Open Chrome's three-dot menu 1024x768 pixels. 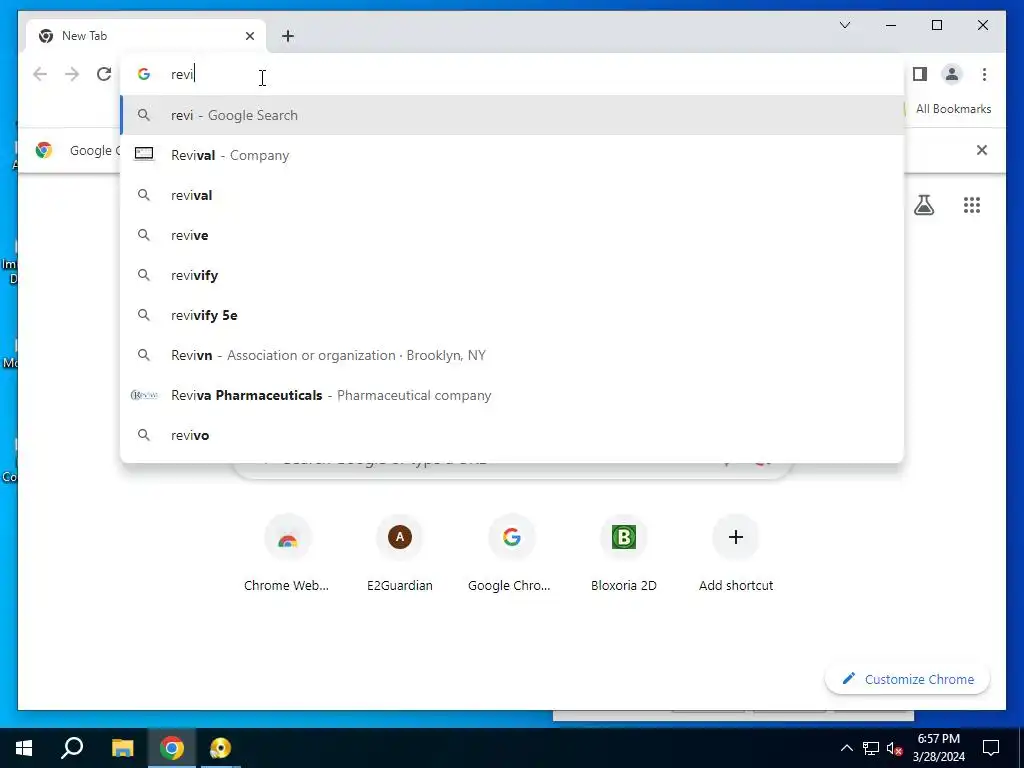tap(984, 74)
